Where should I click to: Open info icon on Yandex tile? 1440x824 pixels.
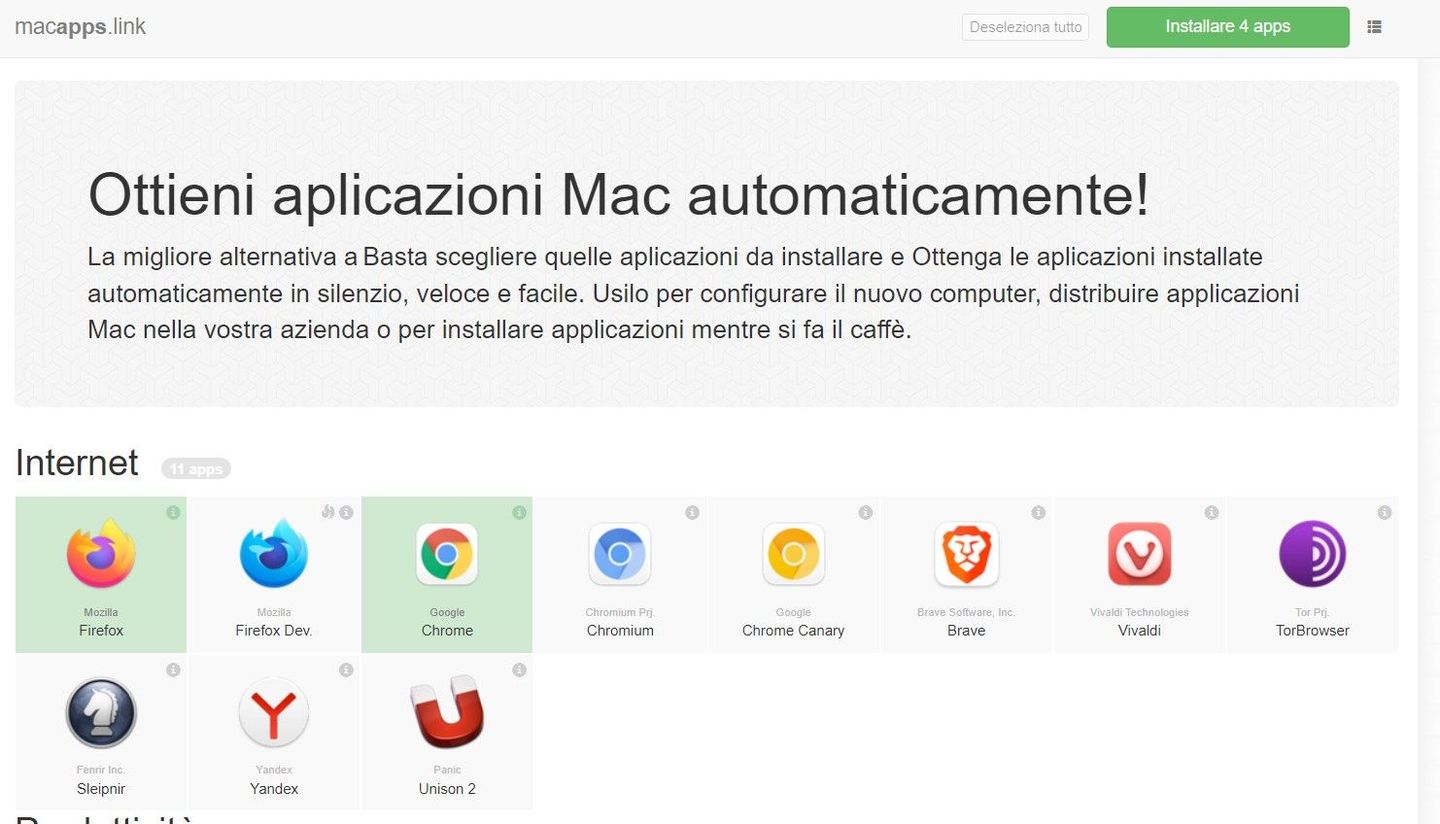[x=346, y=670]
